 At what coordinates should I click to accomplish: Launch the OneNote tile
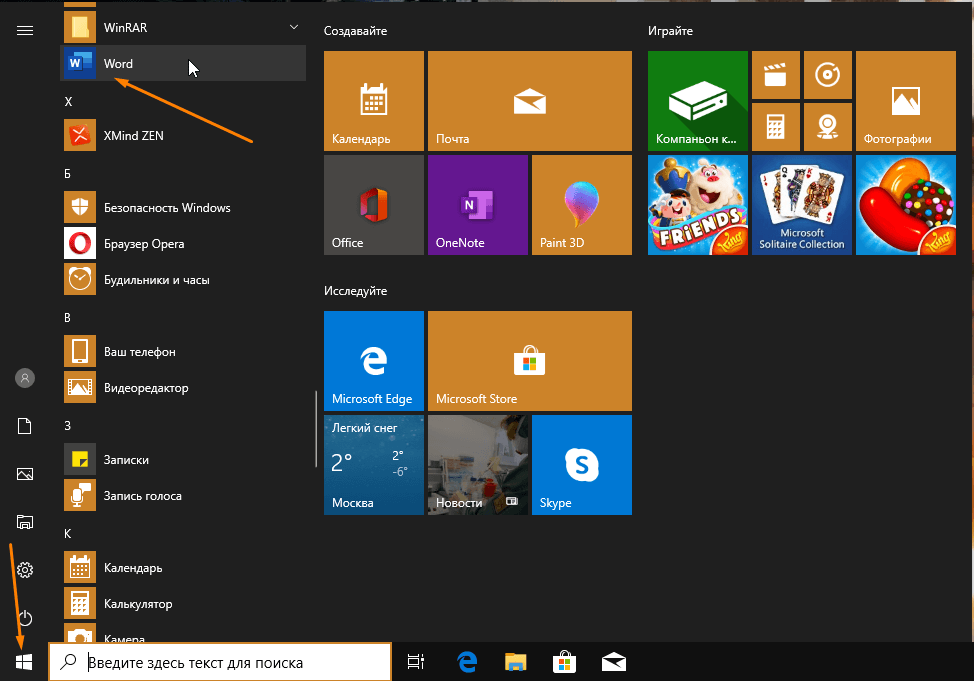(478, 205)
